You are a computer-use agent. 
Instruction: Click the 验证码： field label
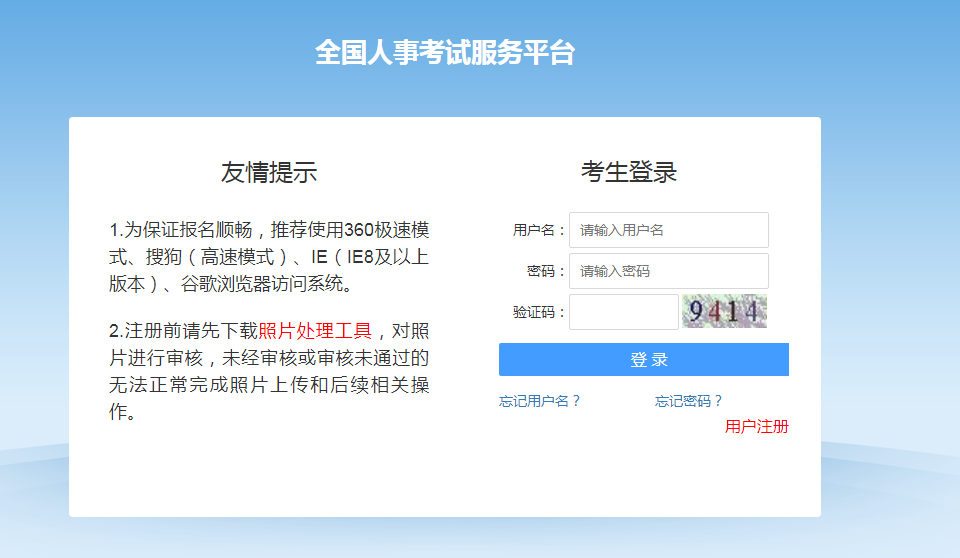point(539,312)
